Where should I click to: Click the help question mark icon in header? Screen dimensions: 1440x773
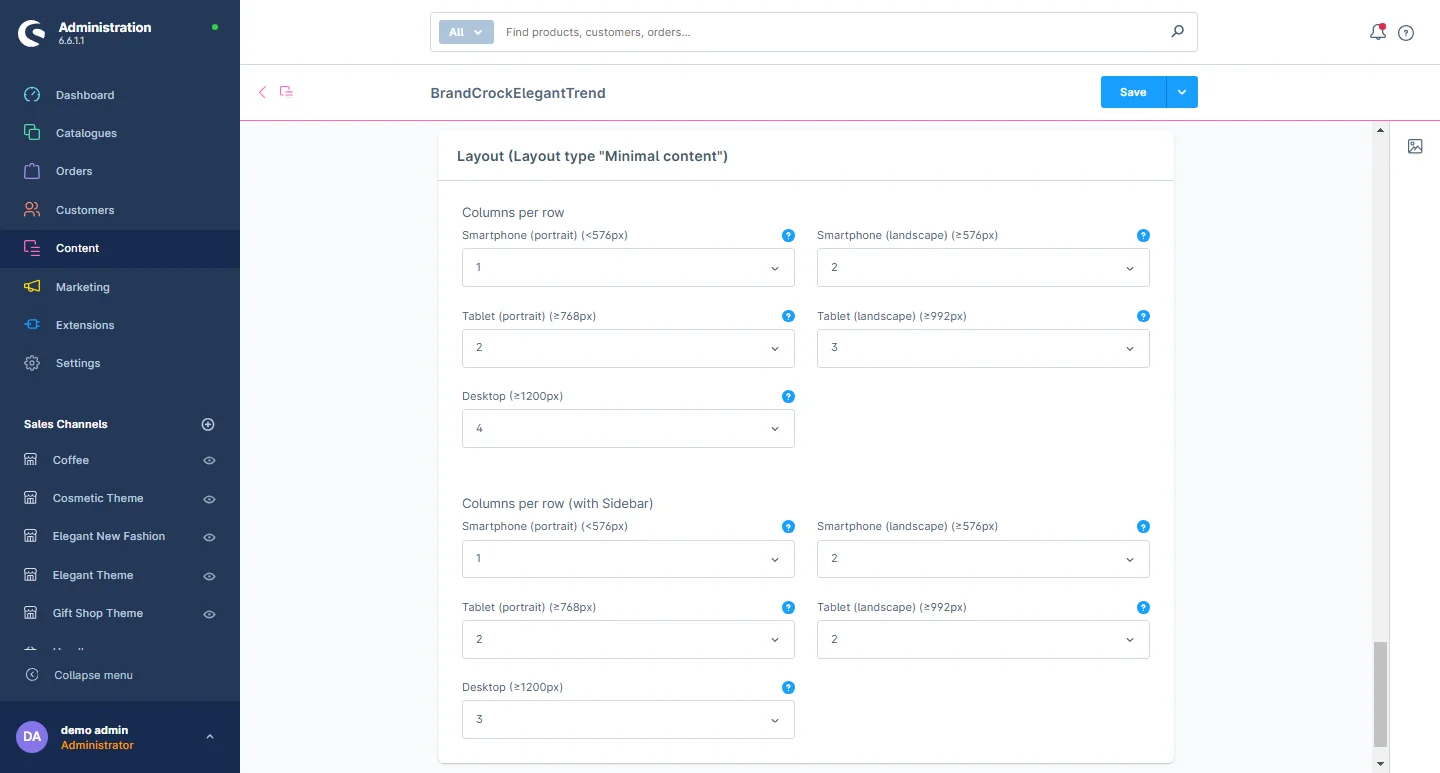1406,33
